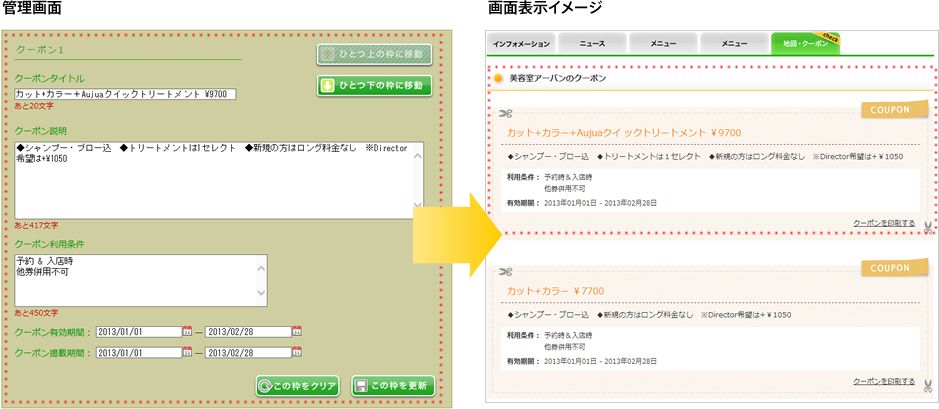The image size is (939, 409).
Task: Click the up arrow of クーポン説明 scrollbar
Action: (417, 156)
